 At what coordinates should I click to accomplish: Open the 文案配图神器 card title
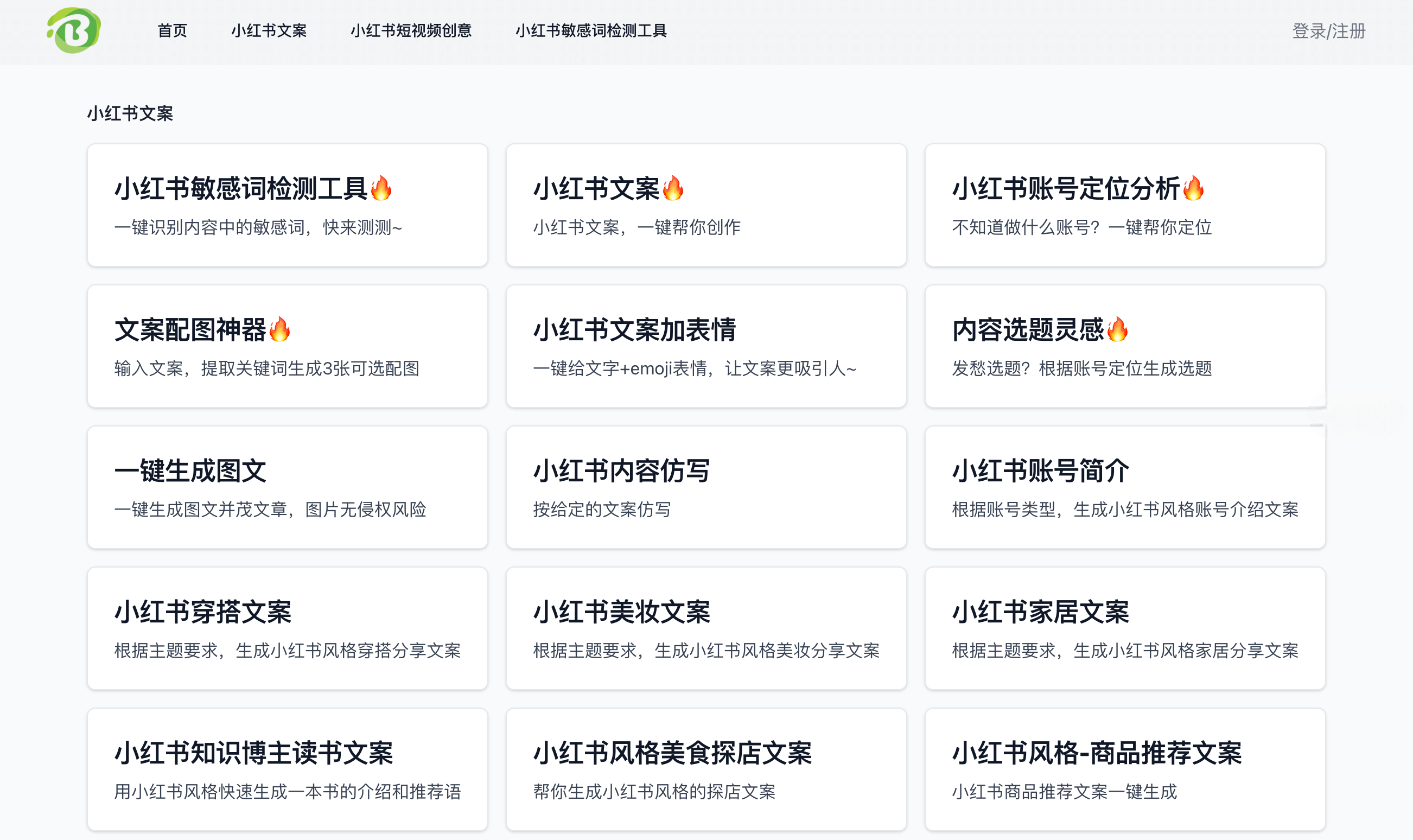click(x=190, y=329)
